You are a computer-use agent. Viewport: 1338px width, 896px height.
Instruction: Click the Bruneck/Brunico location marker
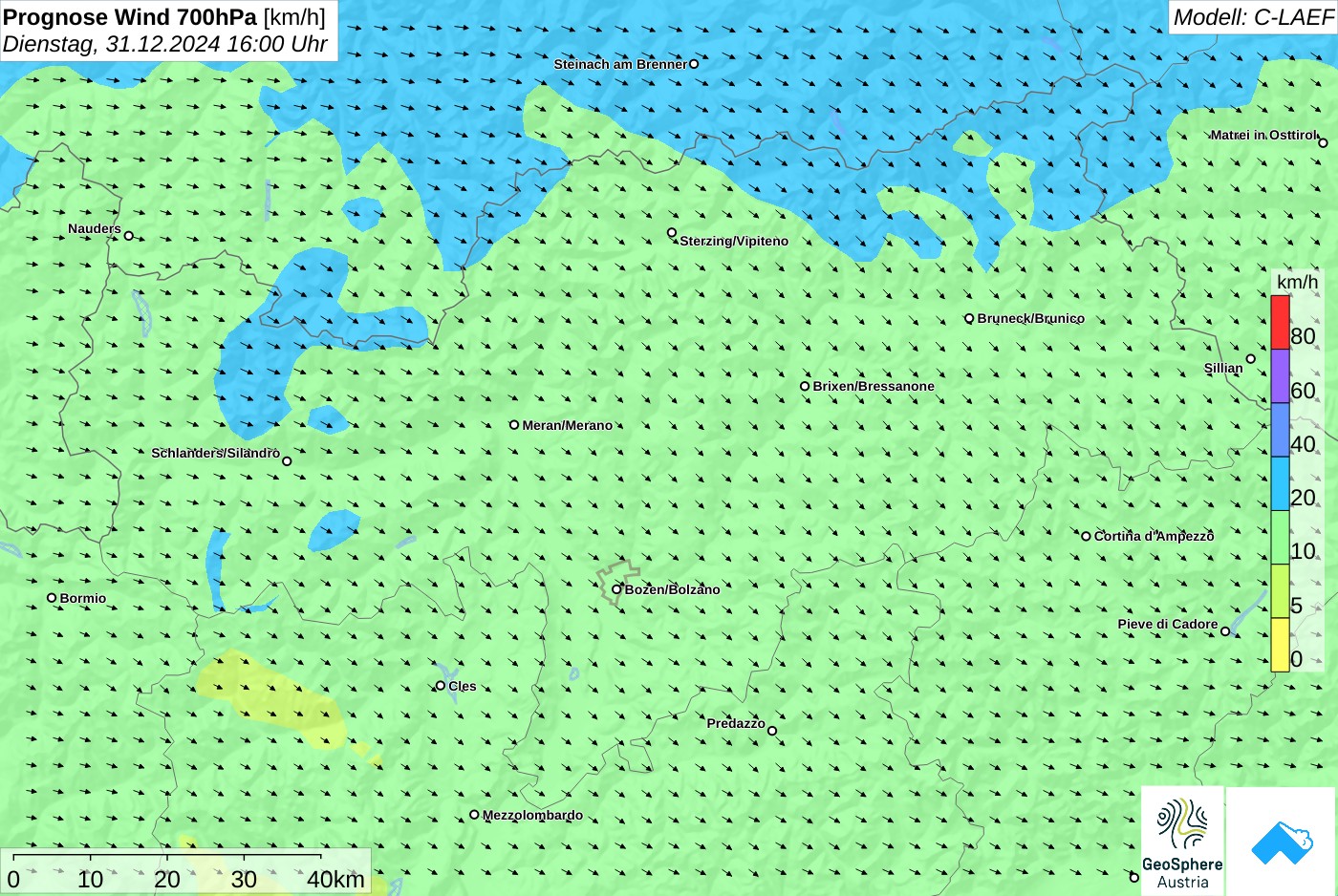[969, 319]
